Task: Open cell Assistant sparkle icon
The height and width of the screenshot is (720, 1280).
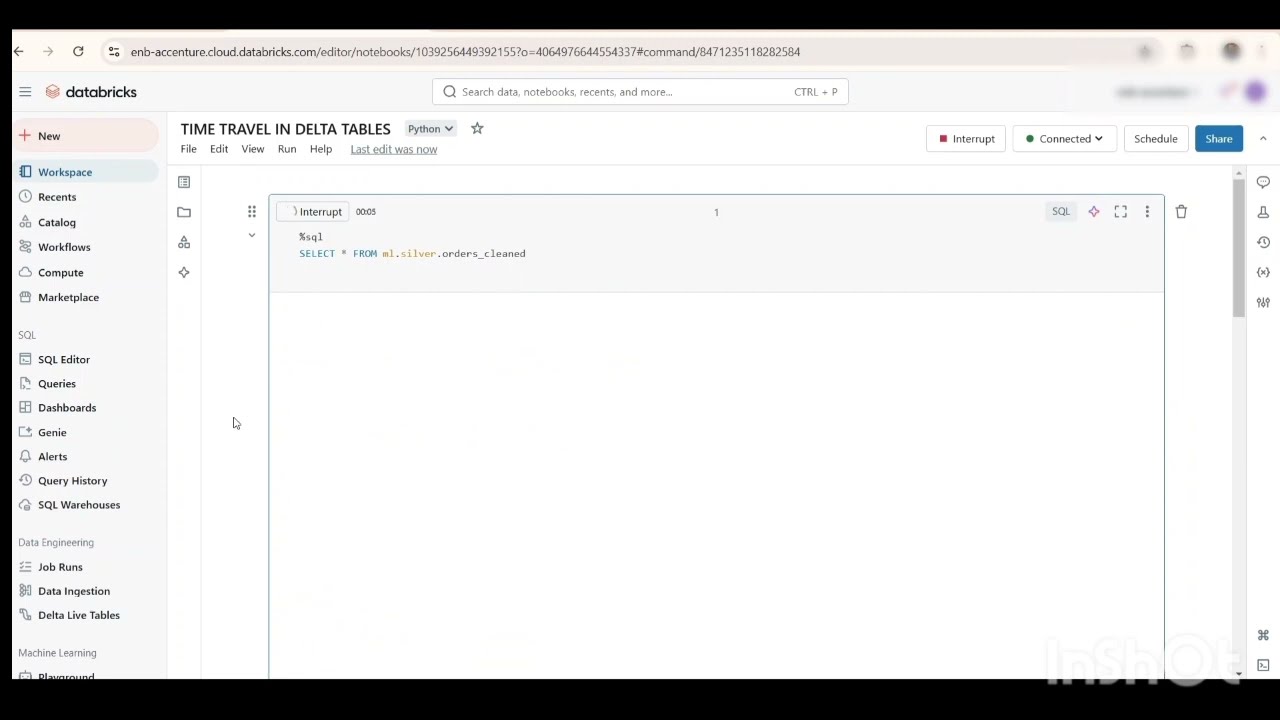Action: 1094,211
